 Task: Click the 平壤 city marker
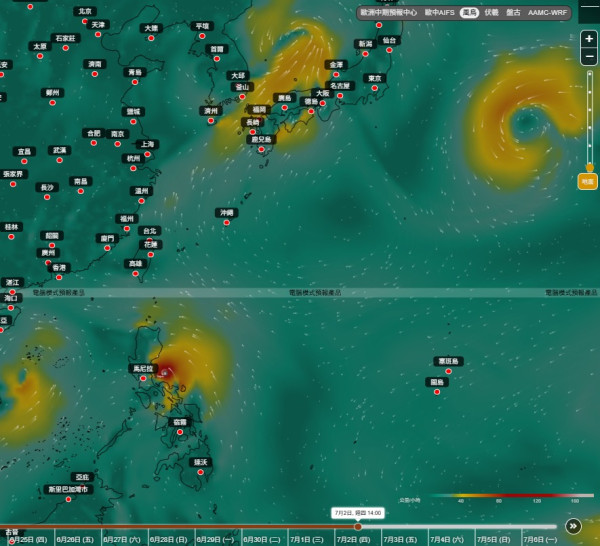(x=202, y=36)
